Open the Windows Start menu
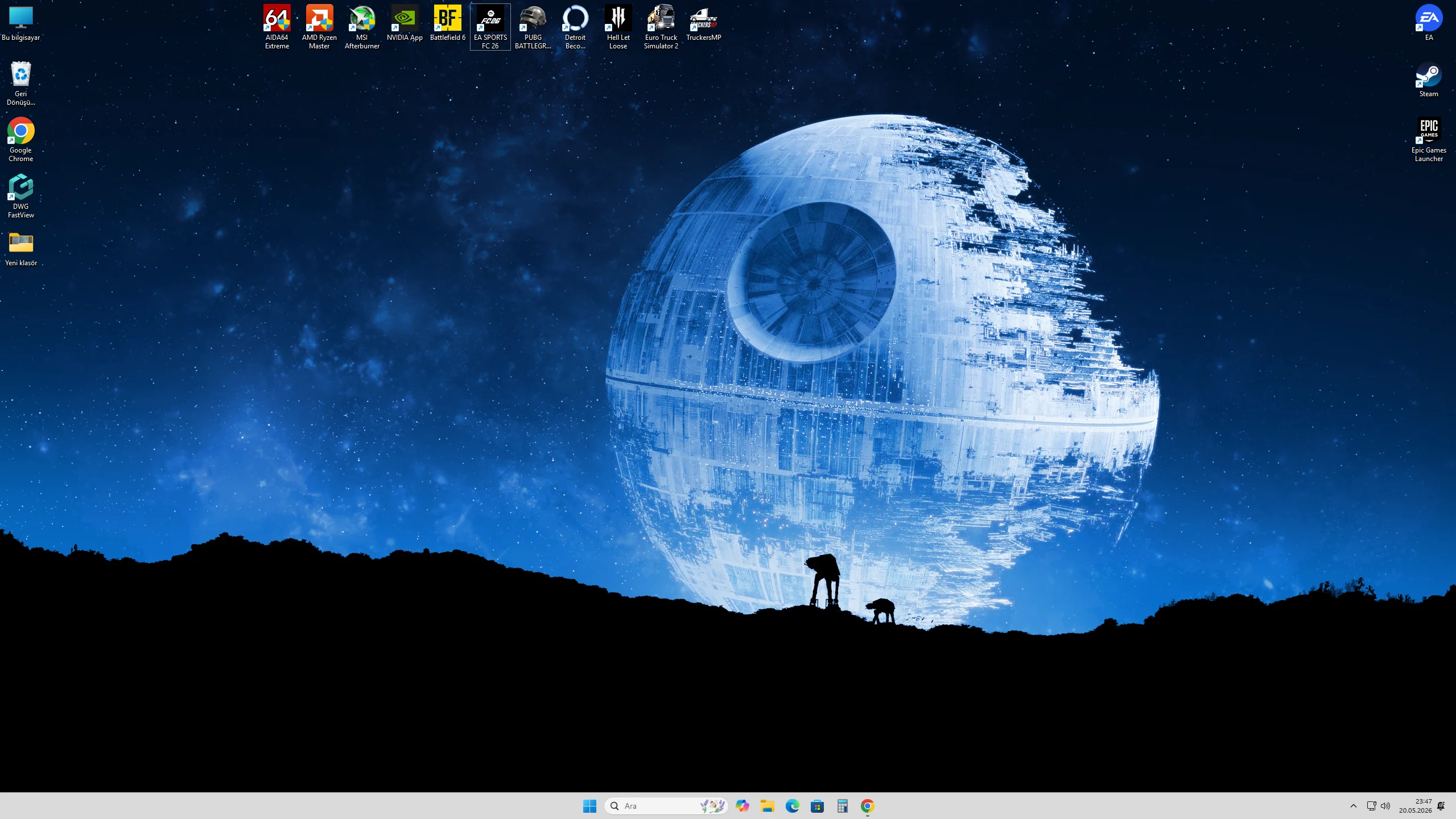This screenshot has width=1456, height=819. tap(589, 806)
